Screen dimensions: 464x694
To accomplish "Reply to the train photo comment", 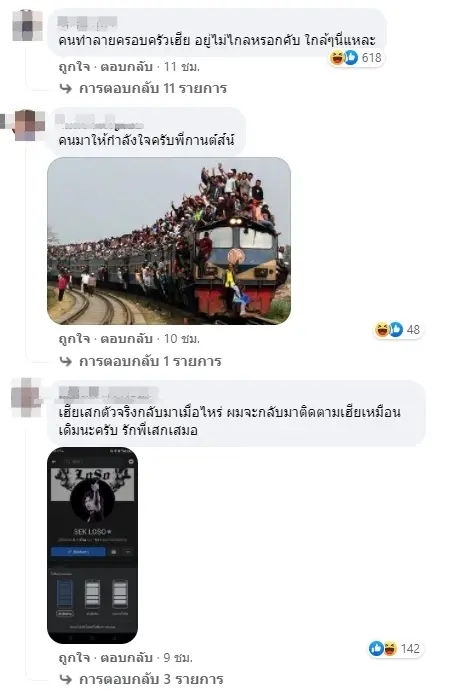I will click(x=127, y=339).
